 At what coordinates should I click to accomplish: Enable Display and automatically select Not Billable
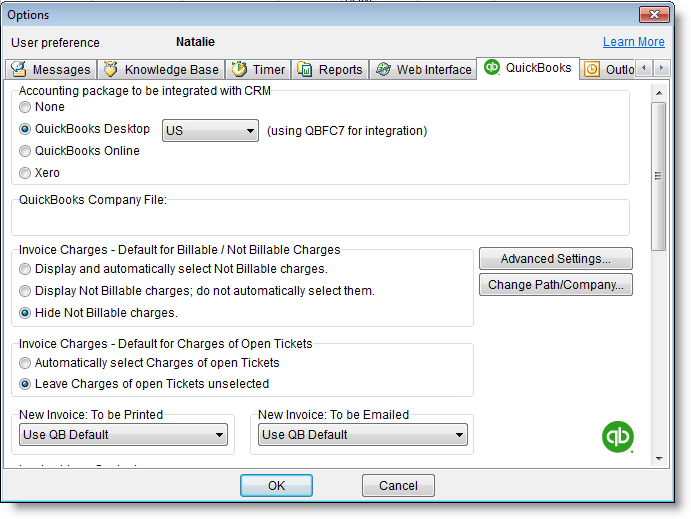pyautogui.click(x=26, y=269)
